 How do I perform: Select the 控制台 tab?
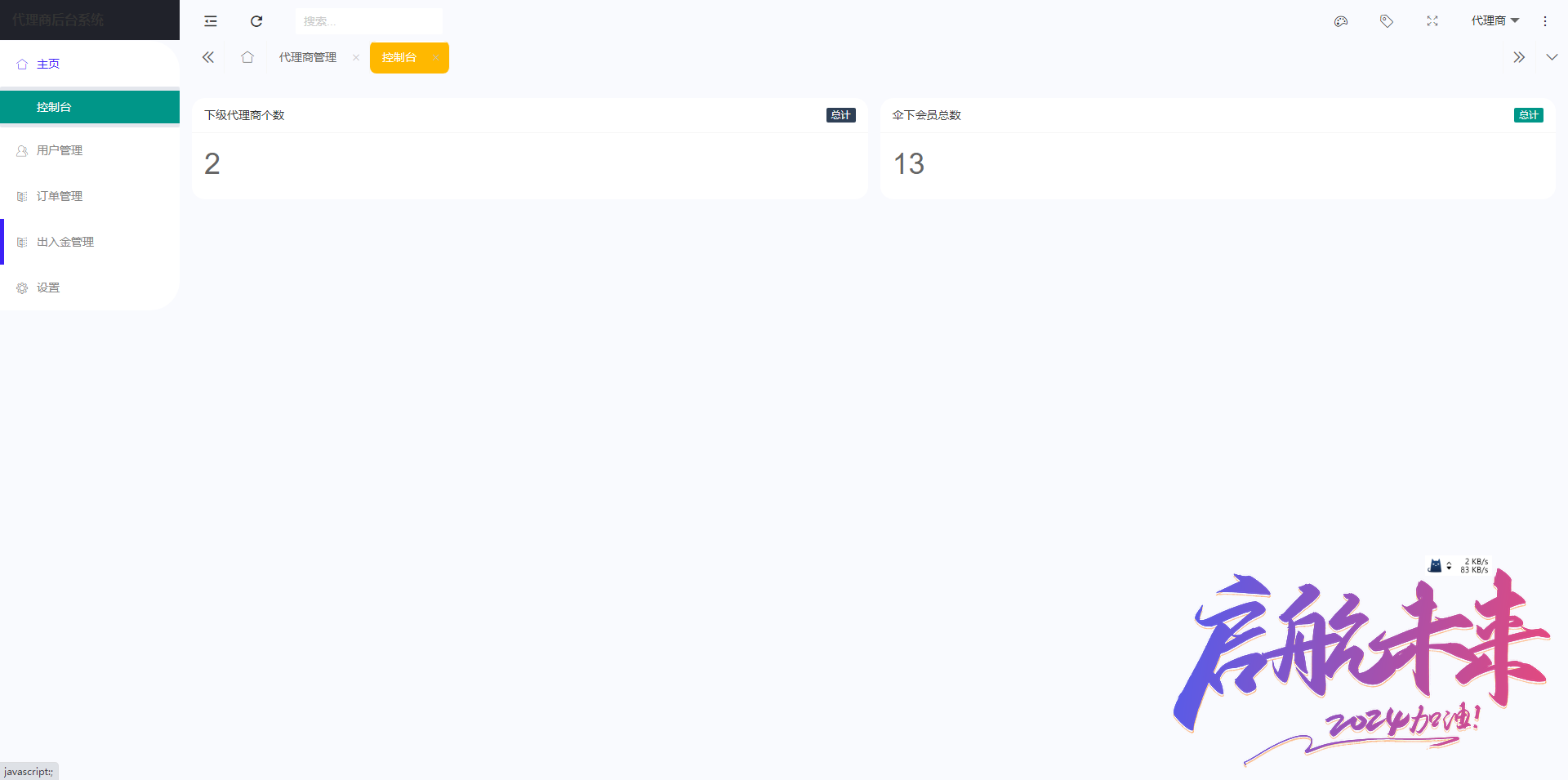pos(399,57)
